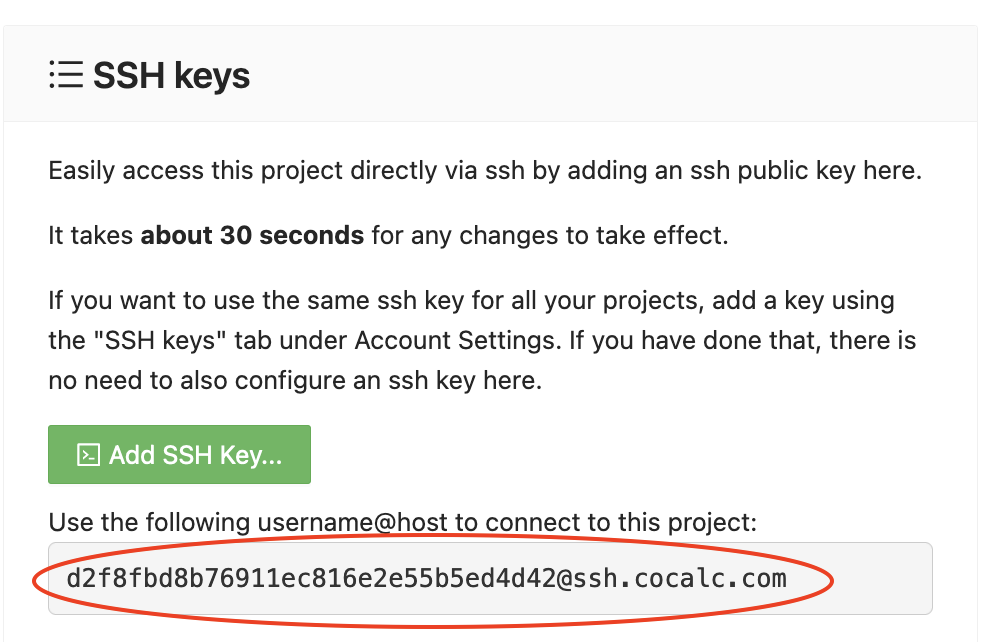Viewport: 996px width, 642px height.
Task: Click empty header area right of SSH keys title
Action: (x=600, y=76)
